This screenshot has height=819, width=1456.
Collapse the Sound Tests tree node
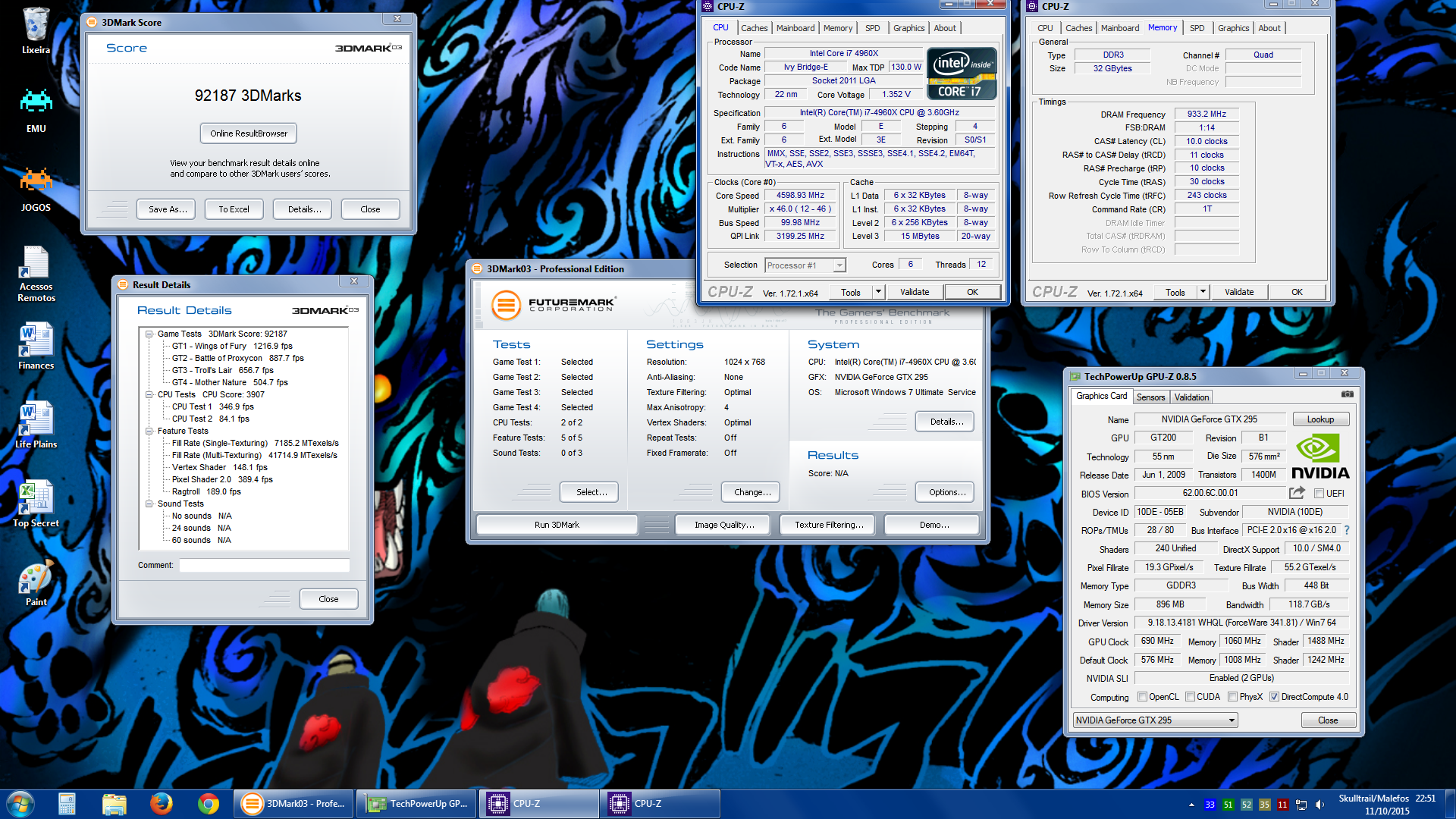click(149, 504)
